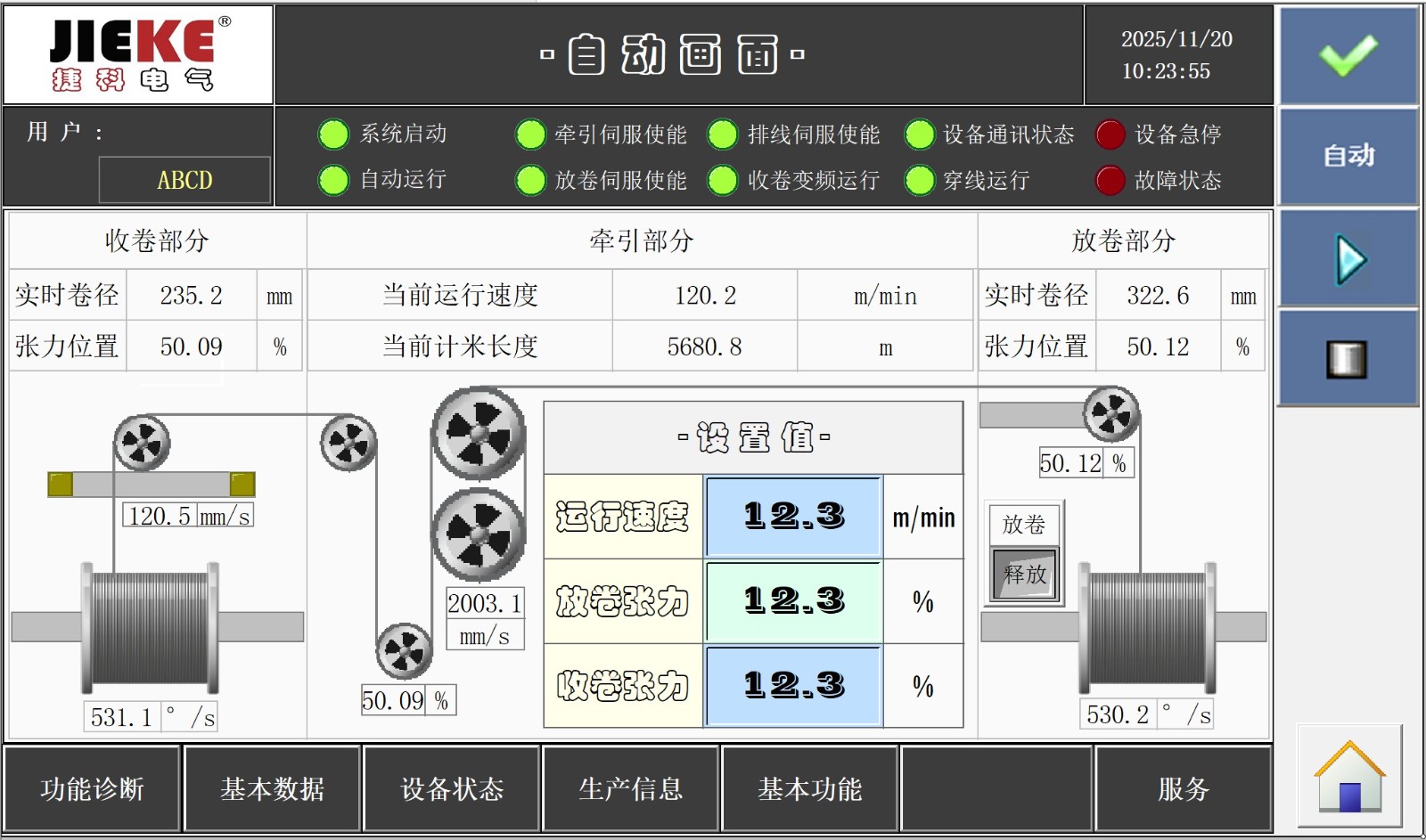
Task: Click the ABCD user name field
Action: (184, 181)
